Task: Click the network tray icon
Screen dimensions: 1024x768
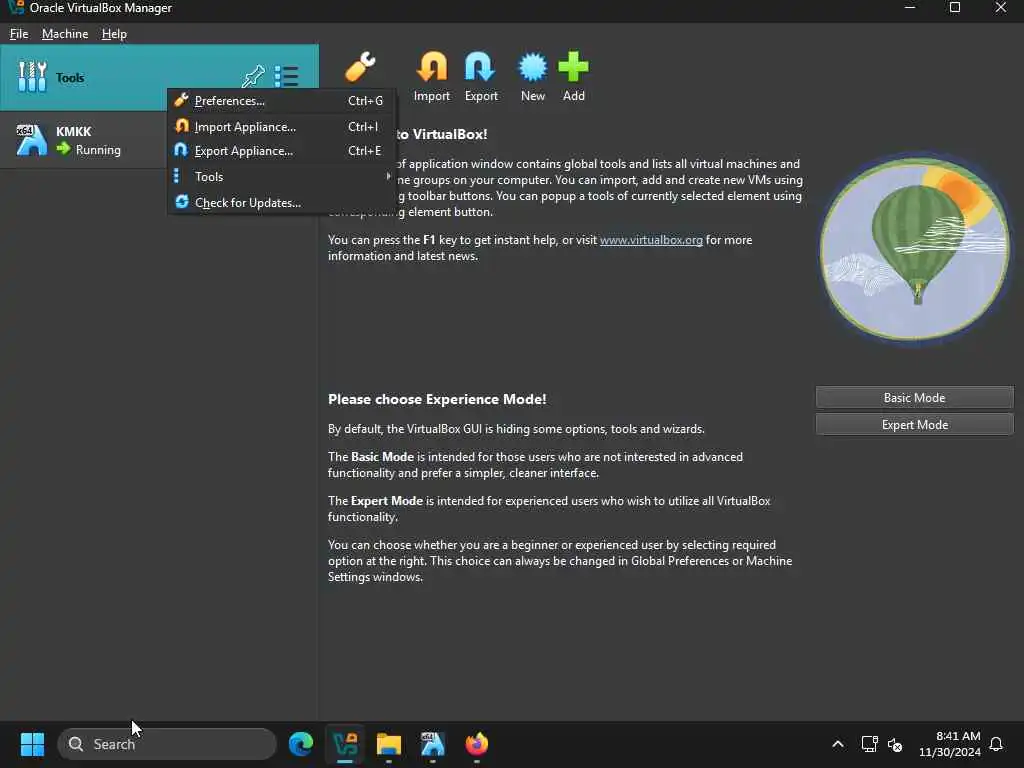Action: [869, 744]
